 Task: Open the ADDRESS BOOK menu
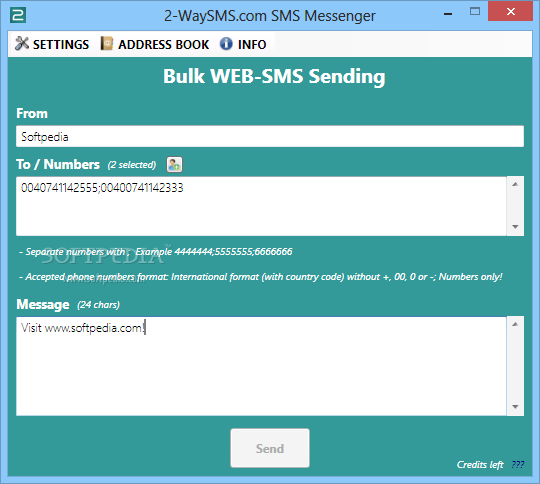click(155, 44)
